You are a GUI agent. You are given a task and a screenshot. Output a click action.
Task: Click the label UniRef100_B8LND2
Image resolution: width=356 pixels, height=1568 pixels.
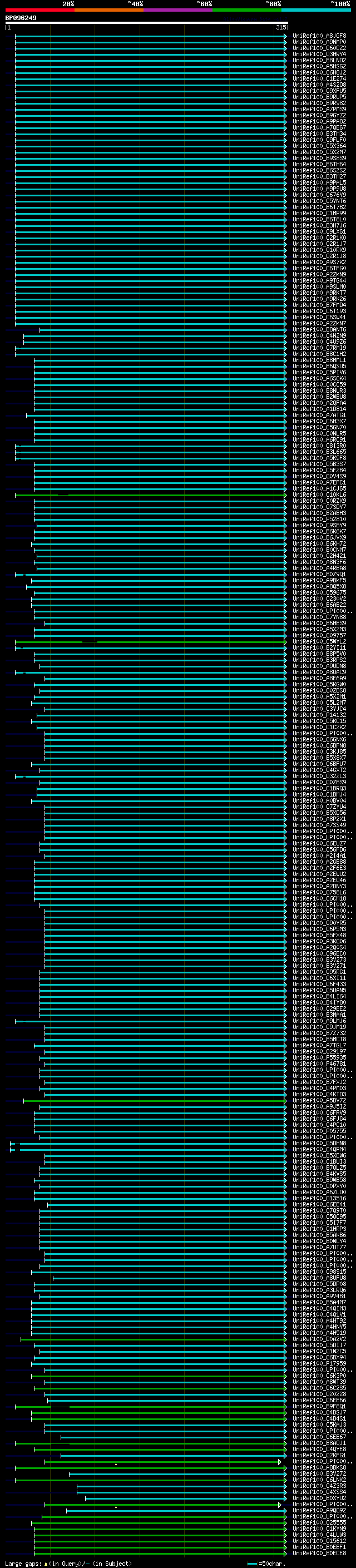coord(319,60)
